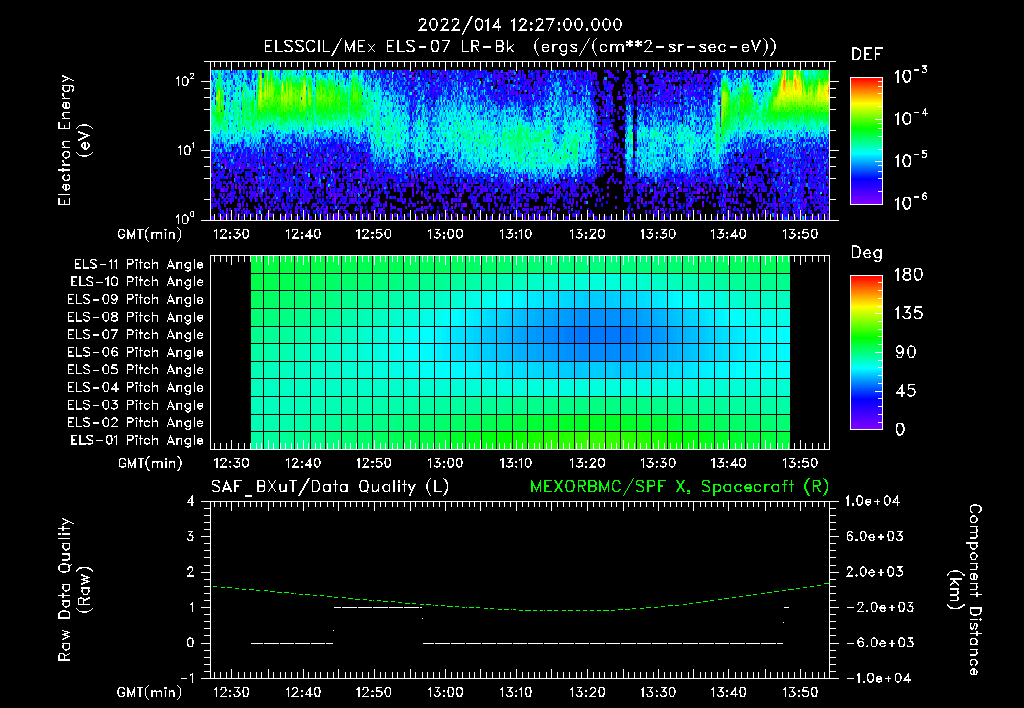The height and width of the screenshot is (708, 1024).
Task: Click the long data quality 0 line segment
Action: [603, 643]
